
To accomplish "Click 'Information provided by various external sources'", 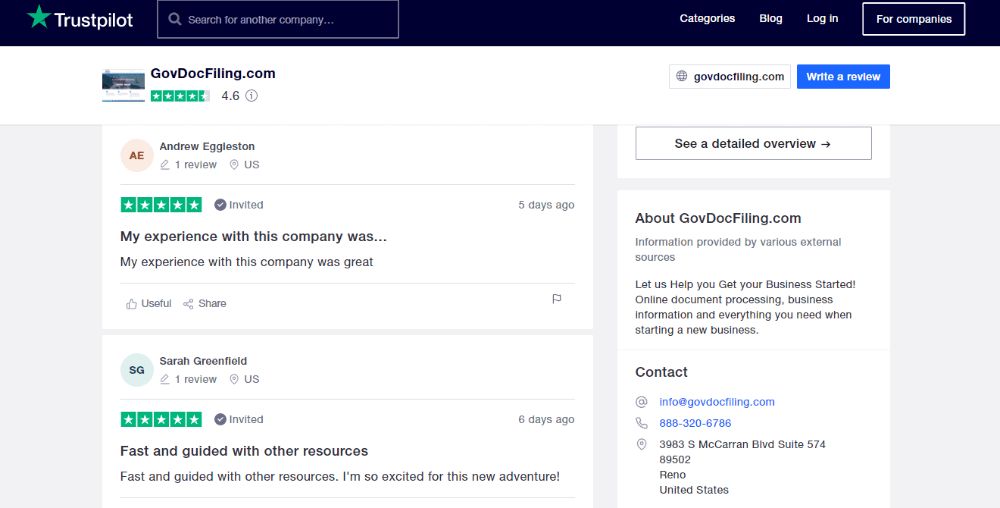I will [x=738, y=250].
